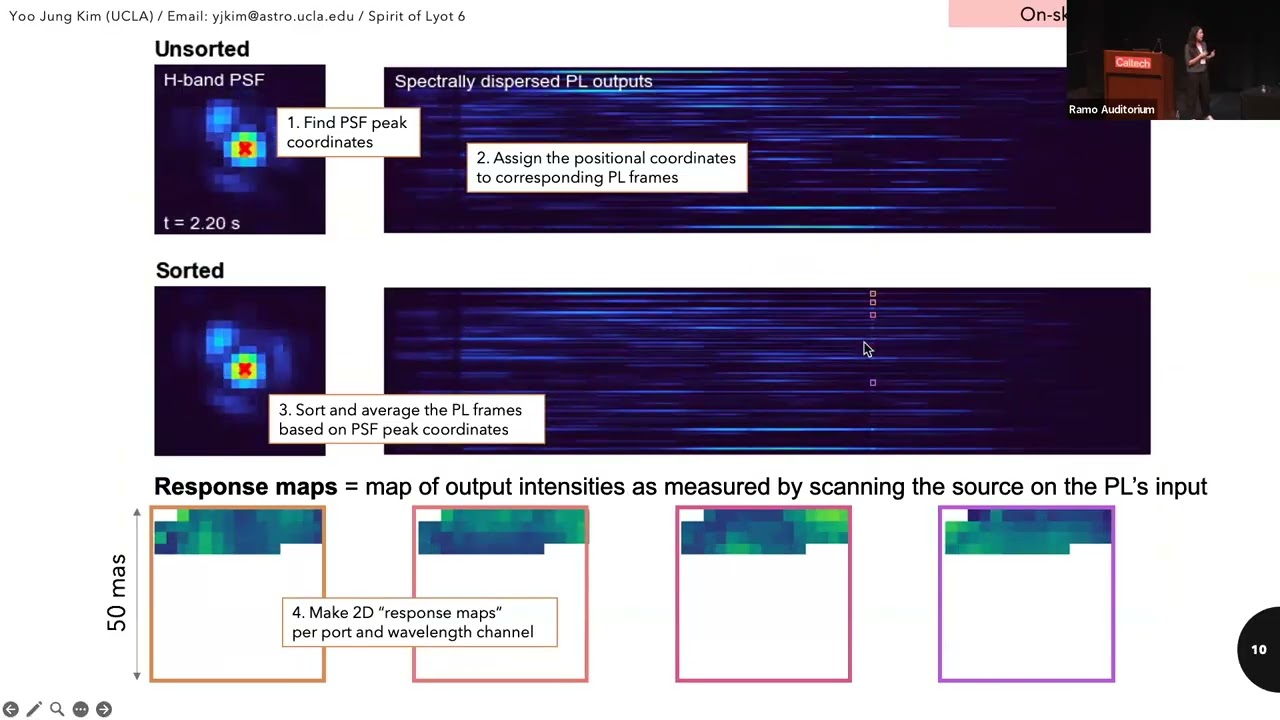This screenshot has height=720, width=1280.
Task: Click the pink 'On-sk' header tag
Action: coord(1008,14)
